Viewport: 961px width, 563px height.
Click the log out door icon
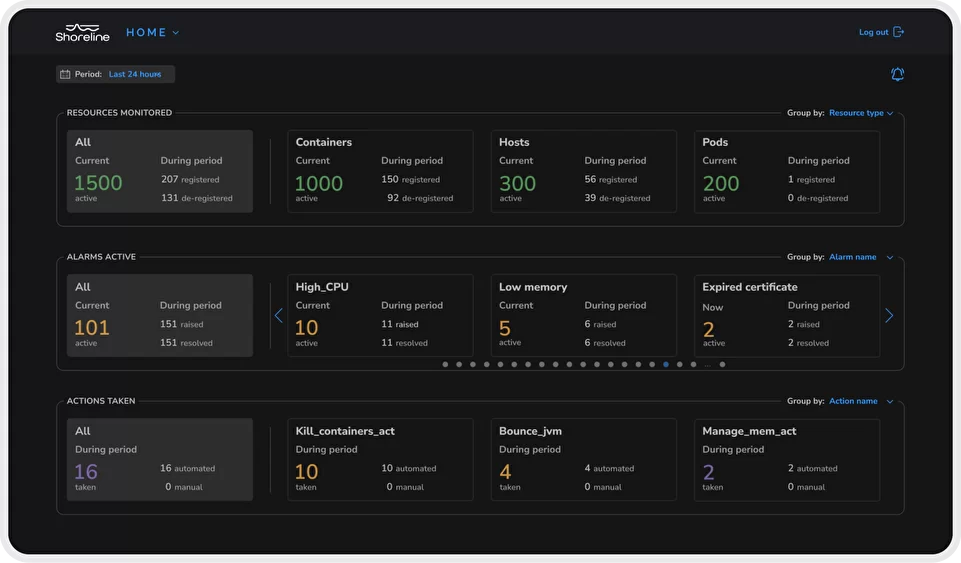(898, 32)
